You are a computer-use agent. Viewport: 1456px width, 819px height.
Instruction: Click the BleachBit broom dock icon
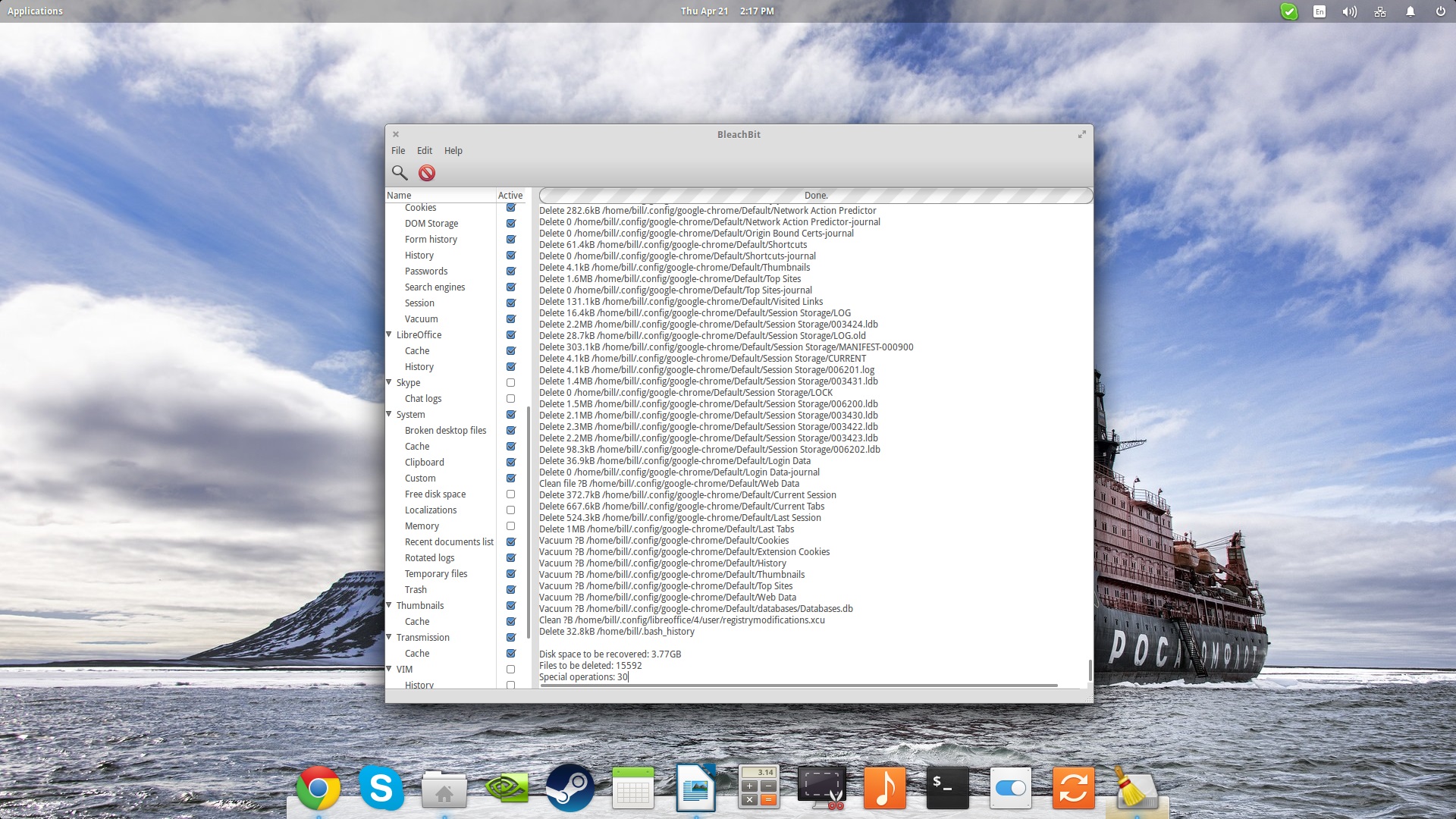tap(1136, 788)
